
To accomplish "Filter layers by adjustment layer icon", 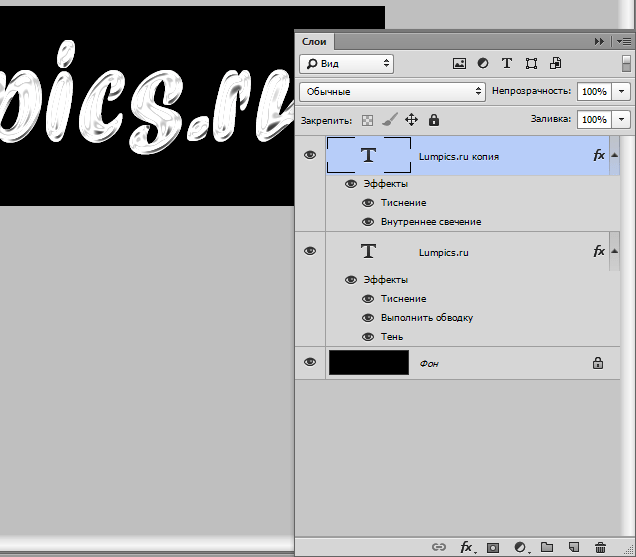I will (x=483, y=63).
